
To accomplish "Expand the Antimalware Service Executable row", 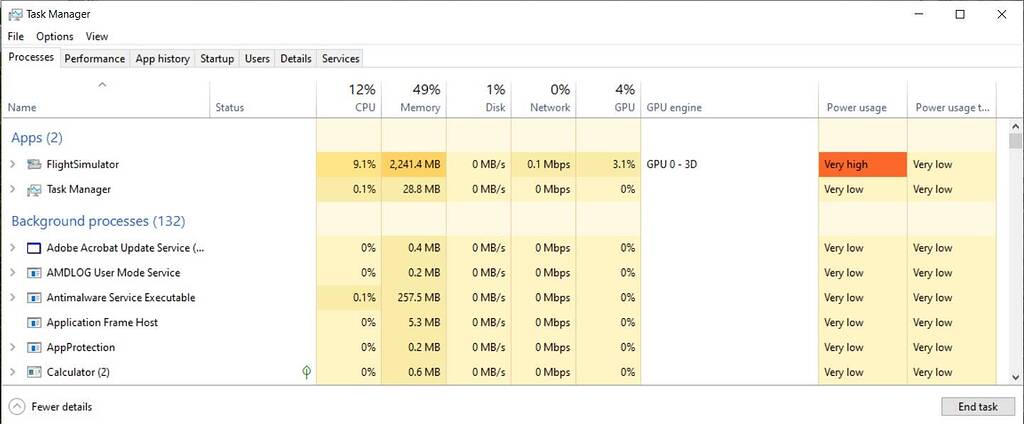I will click(x=13, y=298).
